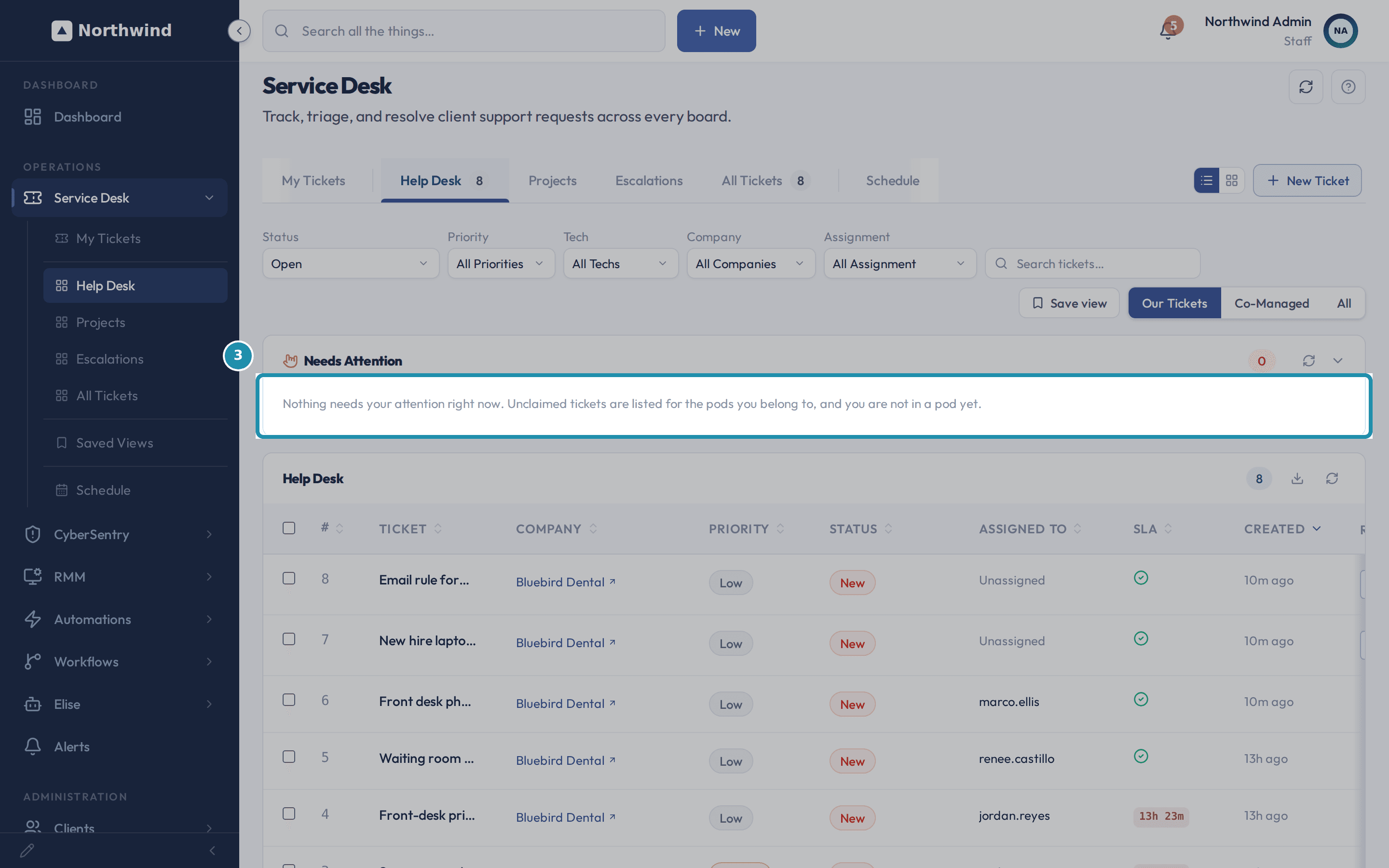Check the box for ticket 7
The width and height of the screenshot is (1389, 868).
[289, 639]
